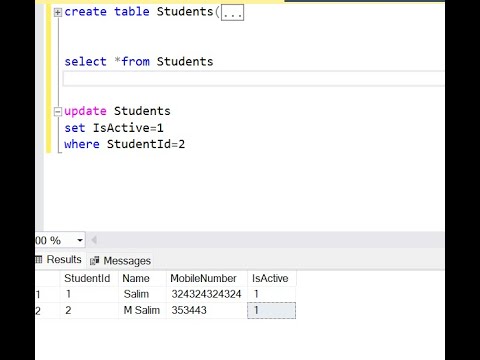The height and width of the screenshot is (360, 480).
Task: Click the Messages tab icon
Action: click(x=95, y=261)
